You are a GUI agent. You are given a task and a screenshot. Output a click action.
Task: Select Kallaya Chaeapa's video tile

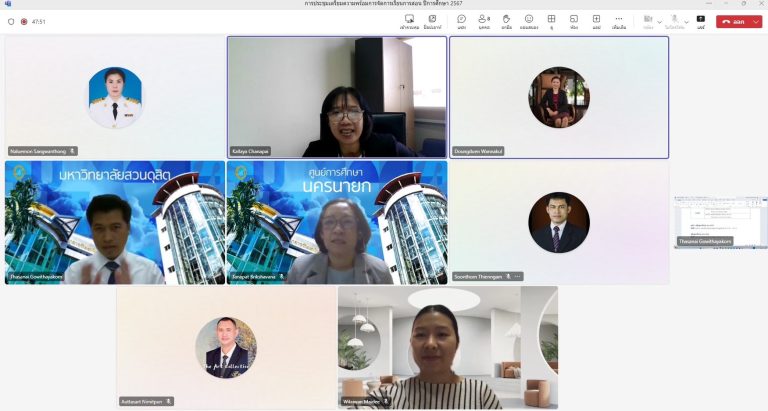click(x=336, y=97)
